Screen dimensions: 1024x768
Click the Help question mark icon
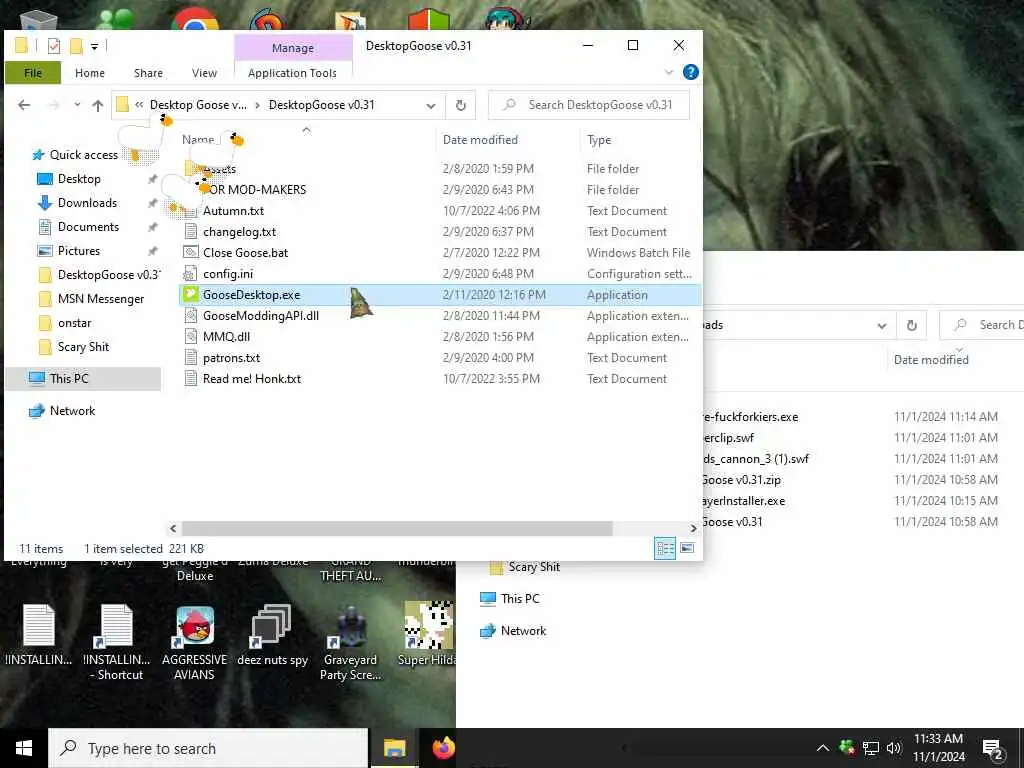pos(690,72)
